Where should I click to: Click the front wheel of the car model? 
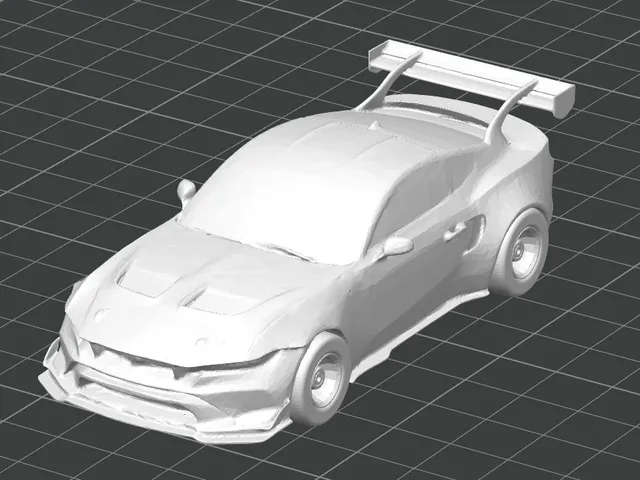click(320, 380)
